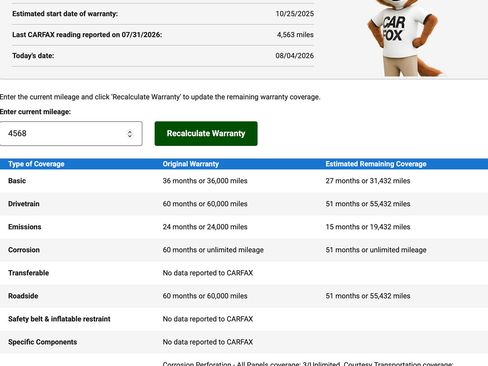Click the 'Basic' coverage row label
Screen dimensions: 488x366
[x=17, y=181]
